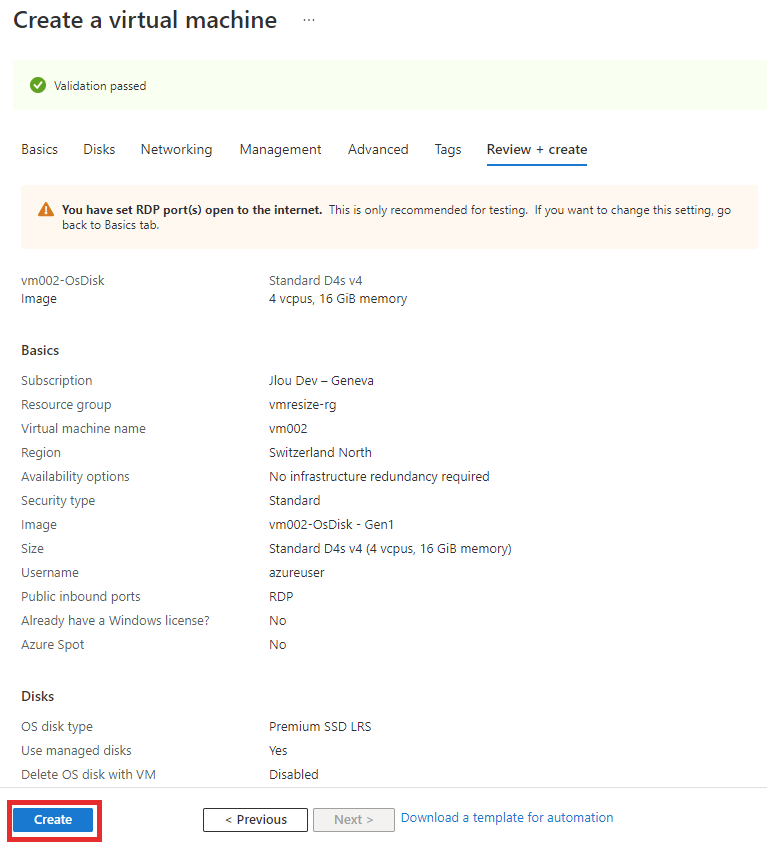Screen dimensions: 767x857
Task: Click the blue Create button
Action: (53, 819)
